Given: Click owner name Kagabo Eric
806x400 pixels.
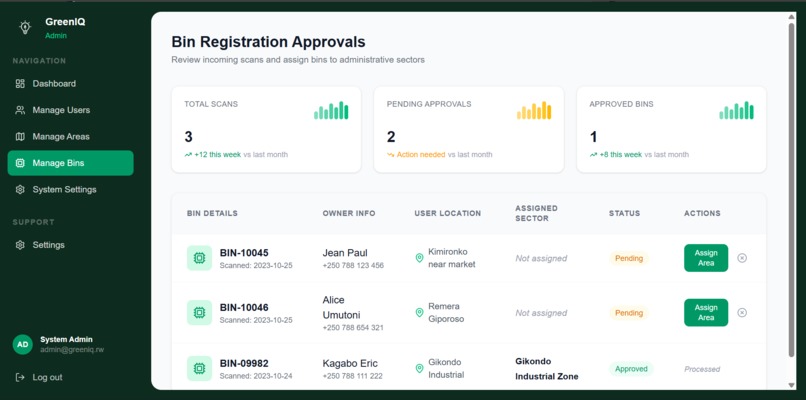Looking at the screenshot, I should [x=350, y=363].
